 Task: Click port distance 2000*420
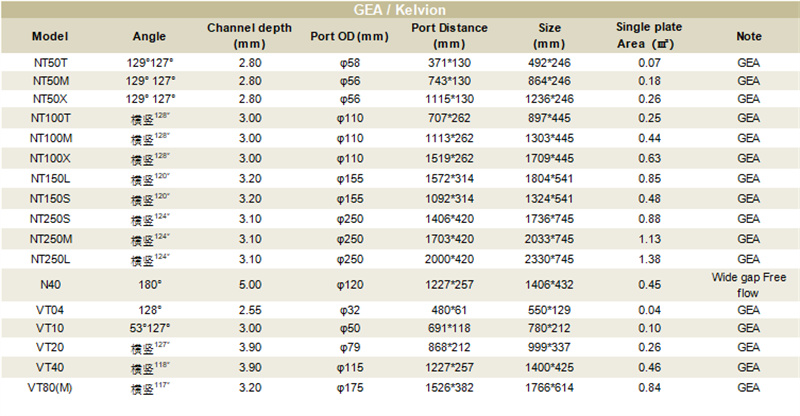[449, 259]
